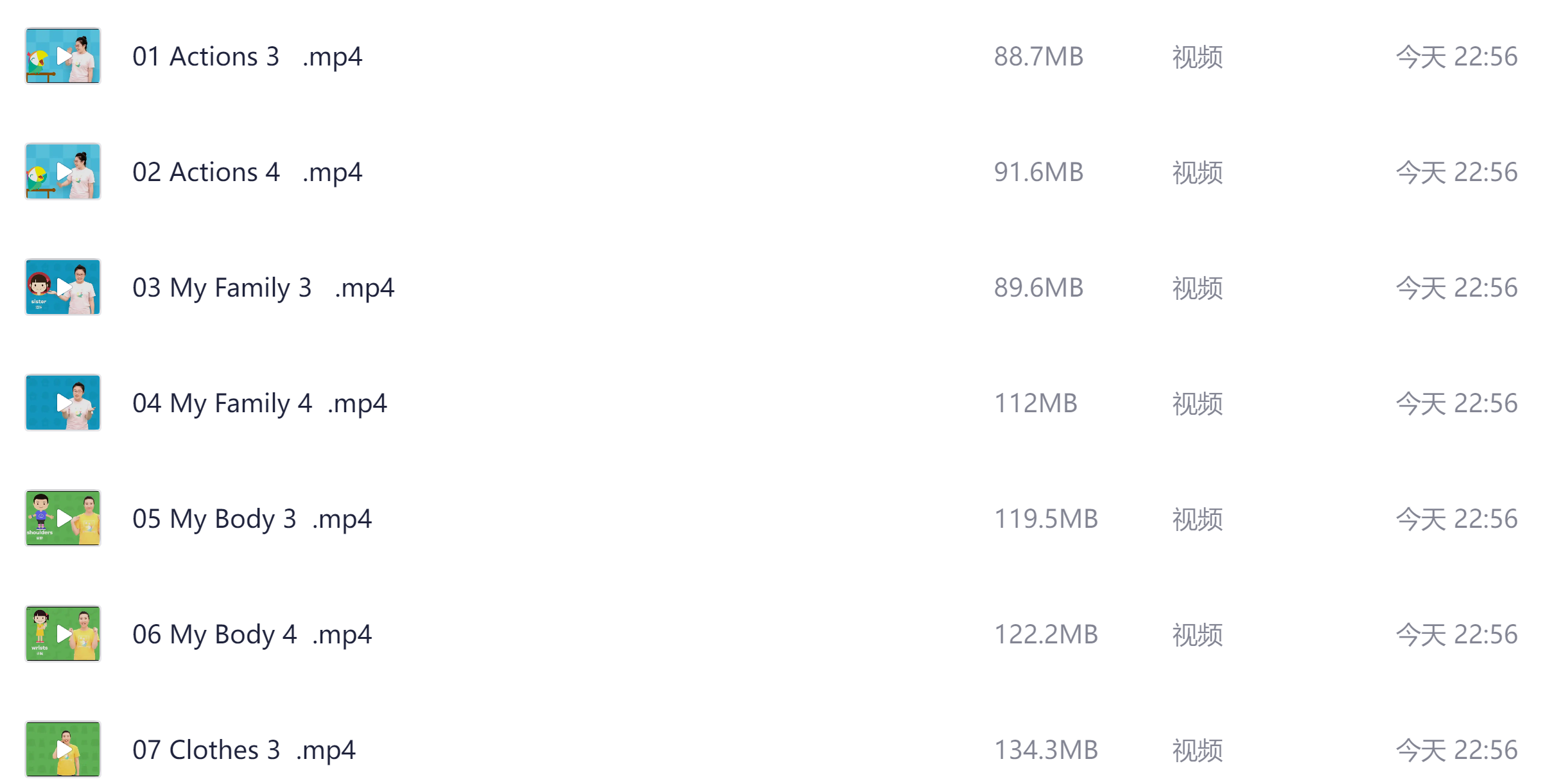Play the 05 My Body 3 thumbnail
The width and height of the screenshot is (1547, 784).
(63, 518)
